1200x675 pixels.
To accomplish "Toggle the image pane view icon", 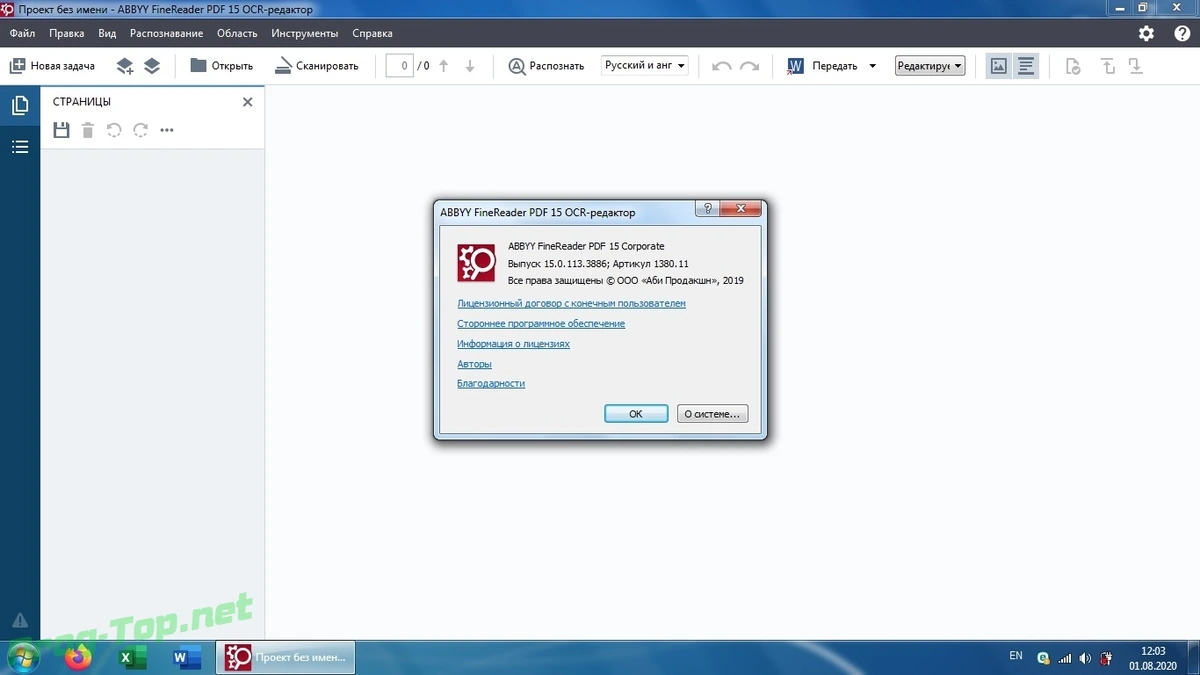I will tap(998, 66).
